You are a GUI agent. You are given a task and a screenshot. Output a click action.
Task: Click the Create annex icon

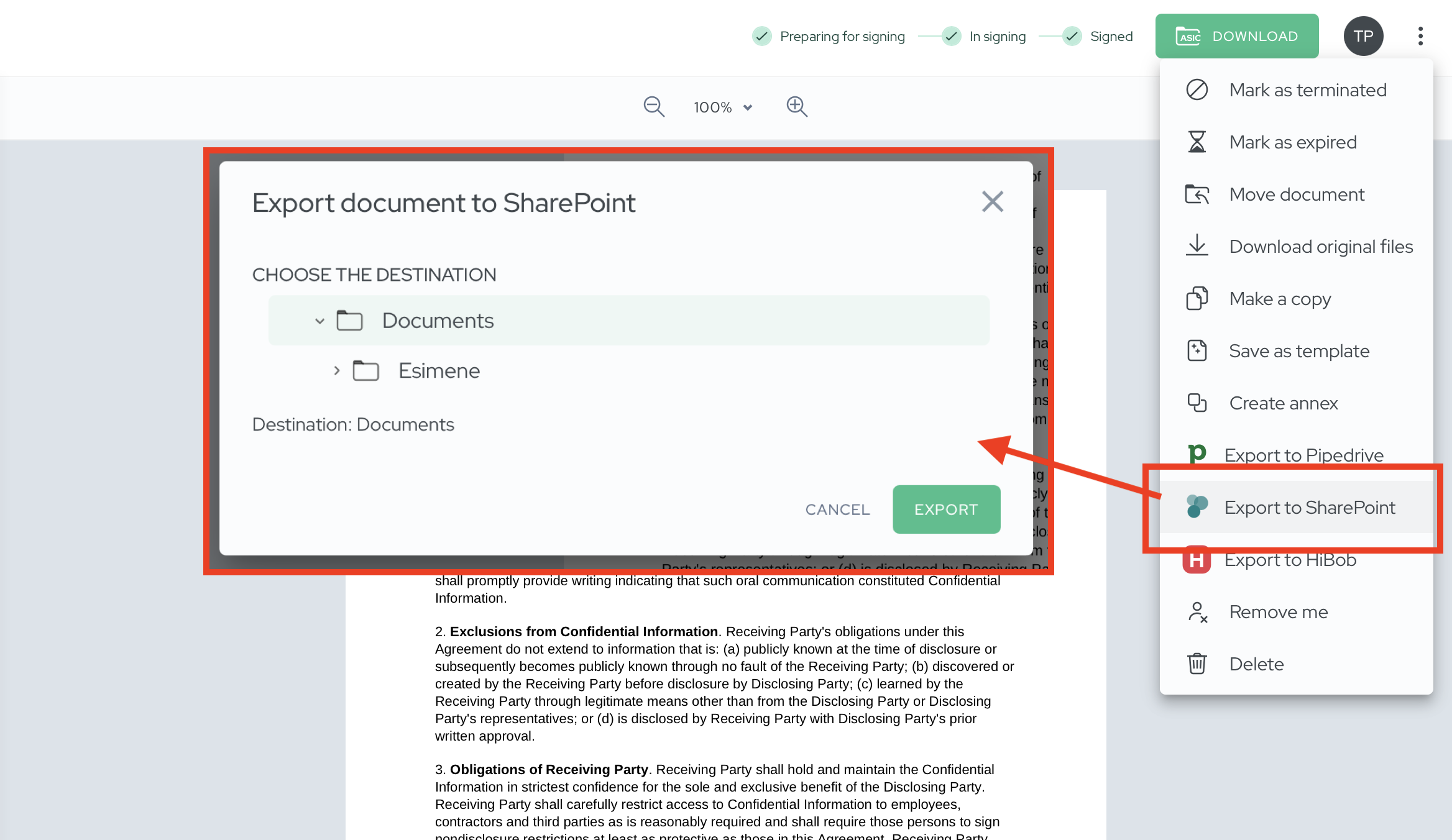(x=1197, y=403)
